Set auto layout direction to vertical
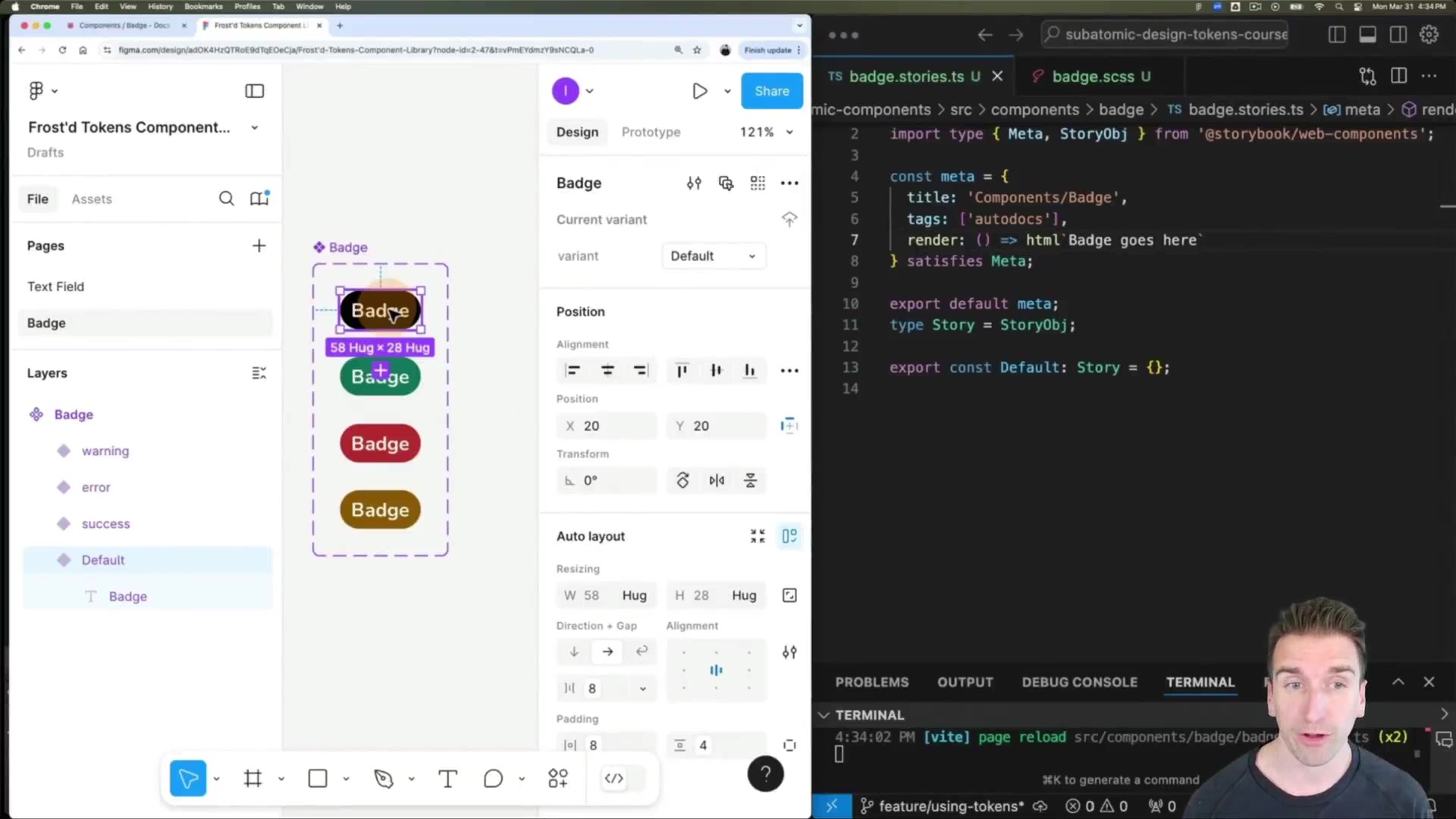Screen dimensions: 1456x819 coord(574,651)
